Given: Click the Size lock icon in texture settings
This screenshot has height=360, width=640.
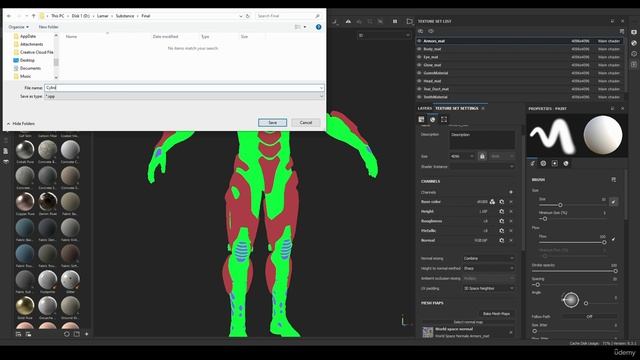Looking at the screenshot, I should [x=482, y=156].
